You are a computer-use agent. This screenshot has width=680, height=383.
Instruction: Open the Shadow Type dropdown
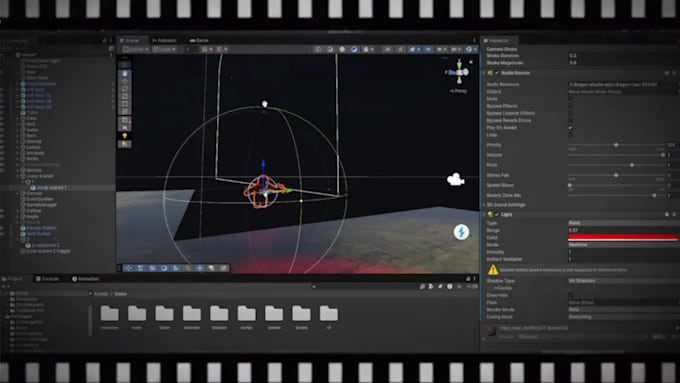pos(623,281)
